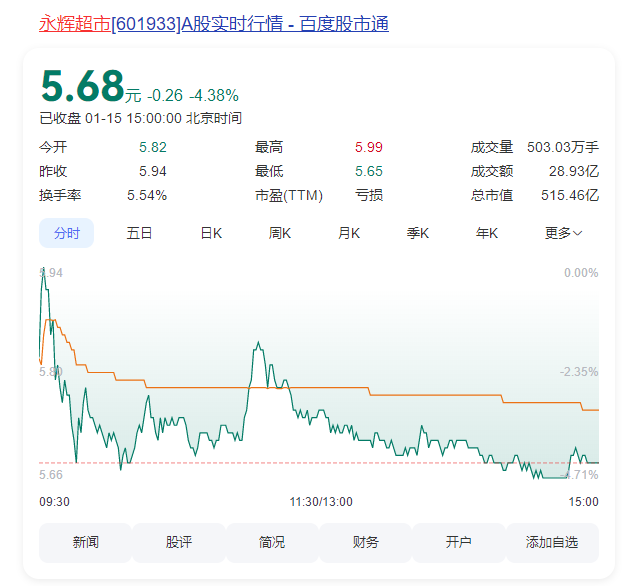Click the midday price peak on chart
This screenshot has height=586, width=637.
pyautogui.click(x=258, y=345)
